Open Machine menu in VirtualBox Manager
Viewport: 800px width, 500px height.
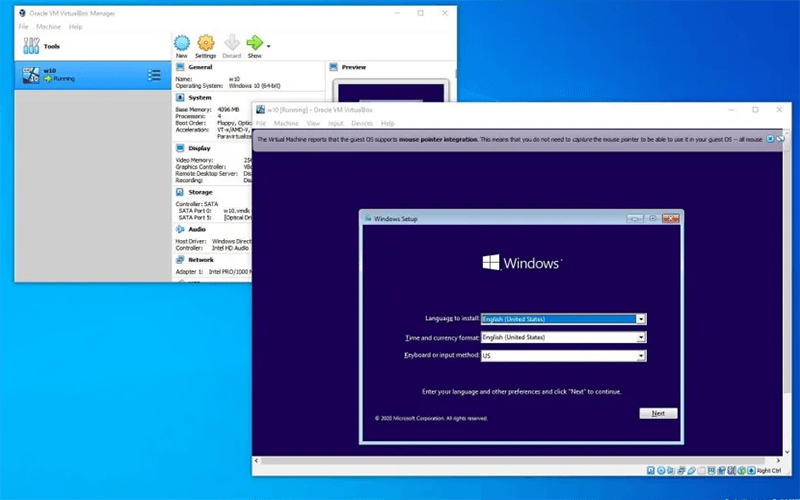coord(48,27)
